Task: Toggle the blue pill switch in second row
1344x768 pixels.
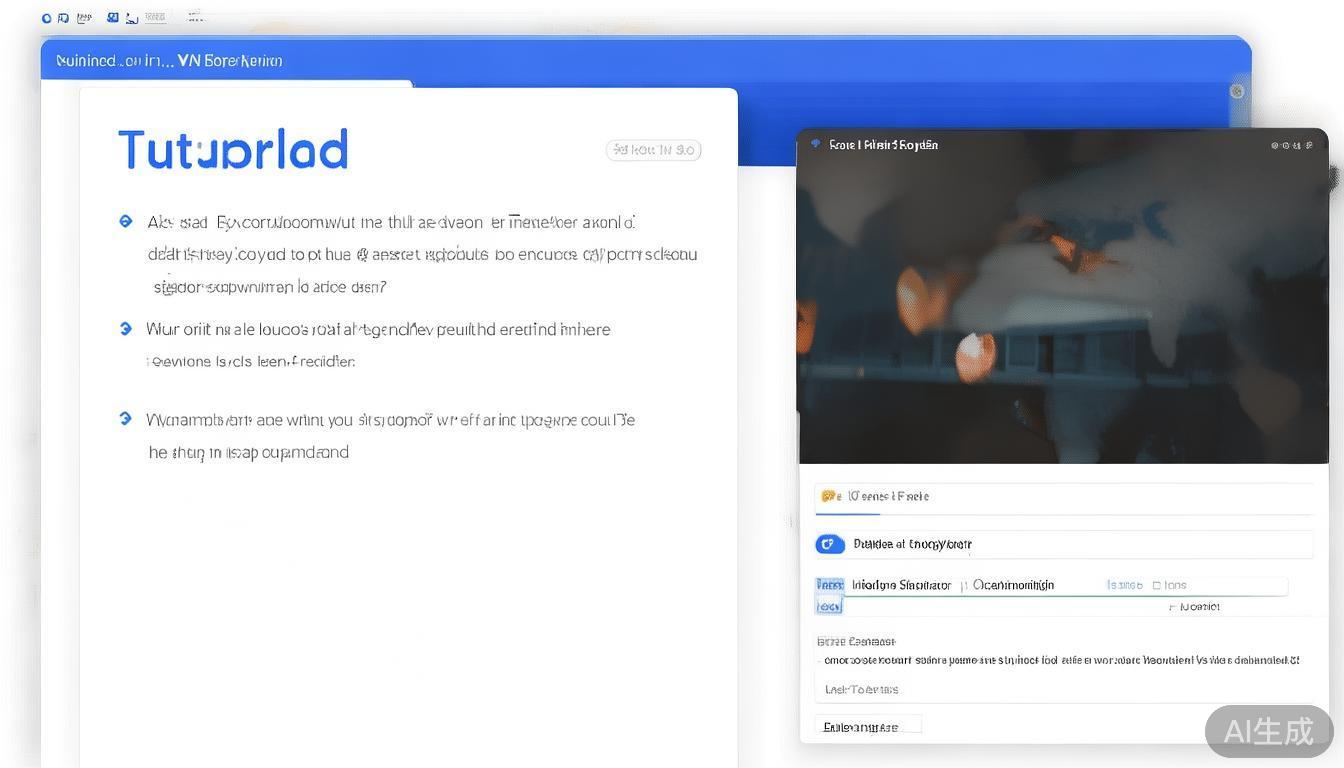Action: [830, 544]
